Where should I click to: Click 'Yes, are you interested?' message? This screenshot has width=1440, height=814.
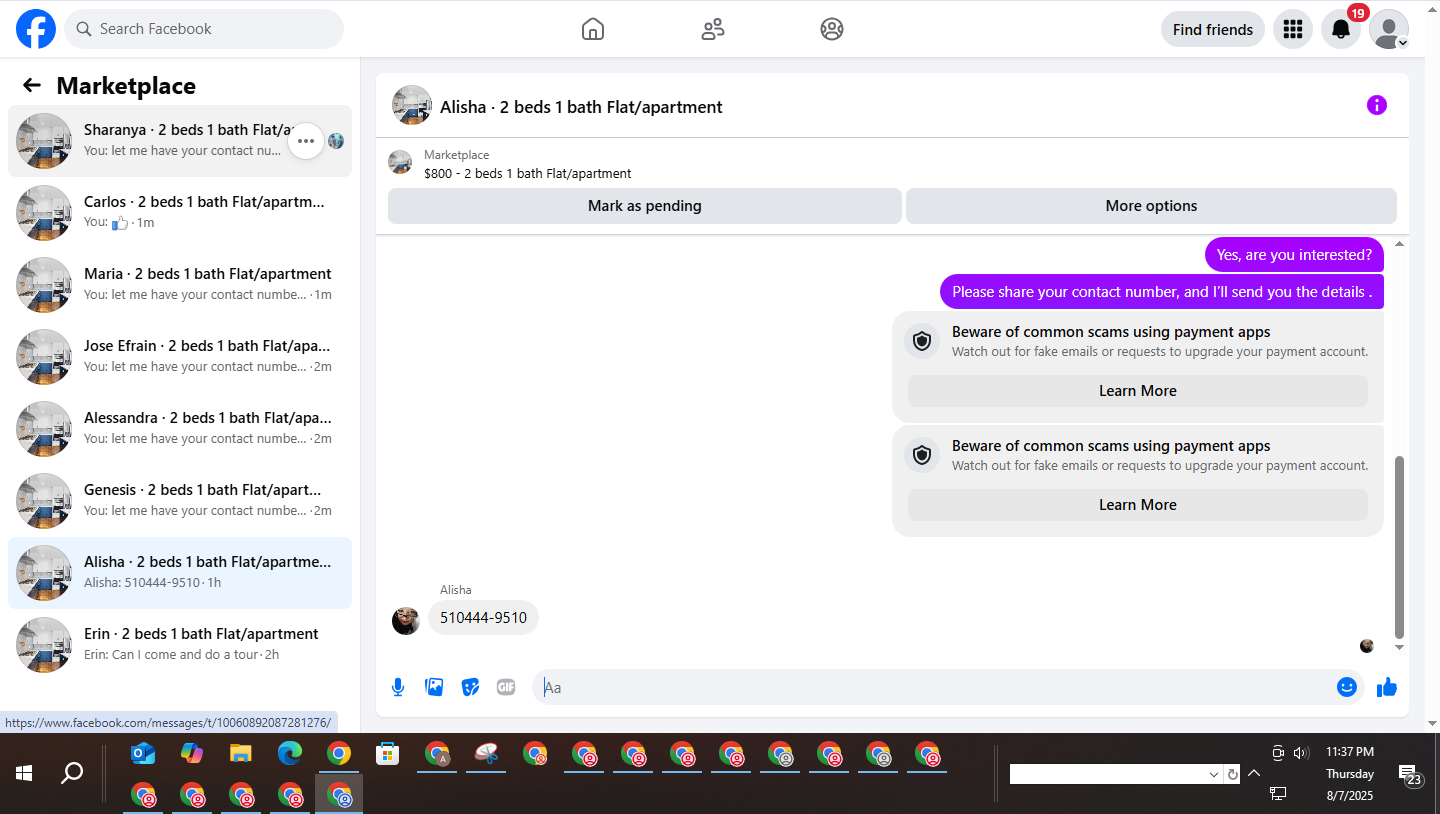pos(1294,255)
